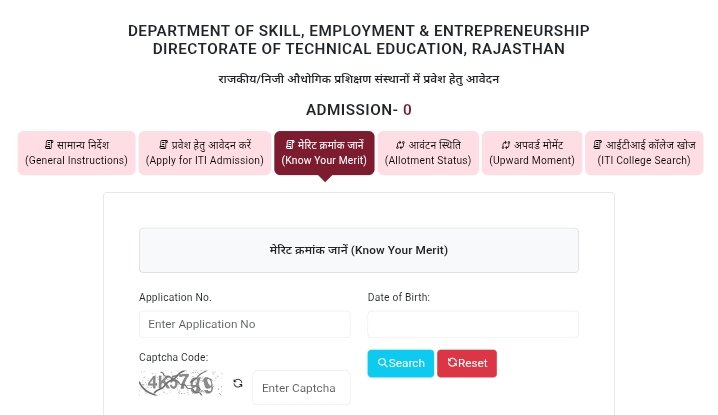Click the distorted captcha code image

click(180, 383)
